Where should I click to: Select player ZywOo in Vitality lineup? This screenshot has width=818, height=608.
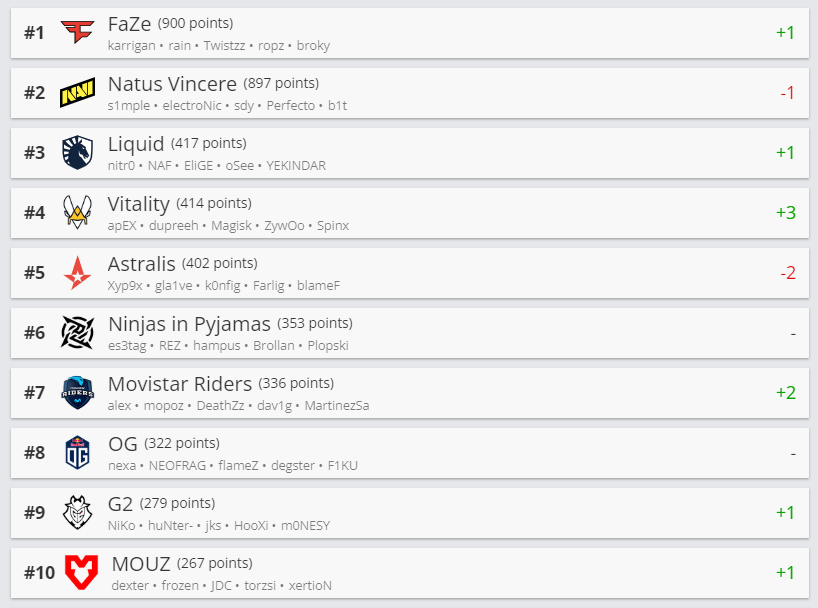(283, 226)
